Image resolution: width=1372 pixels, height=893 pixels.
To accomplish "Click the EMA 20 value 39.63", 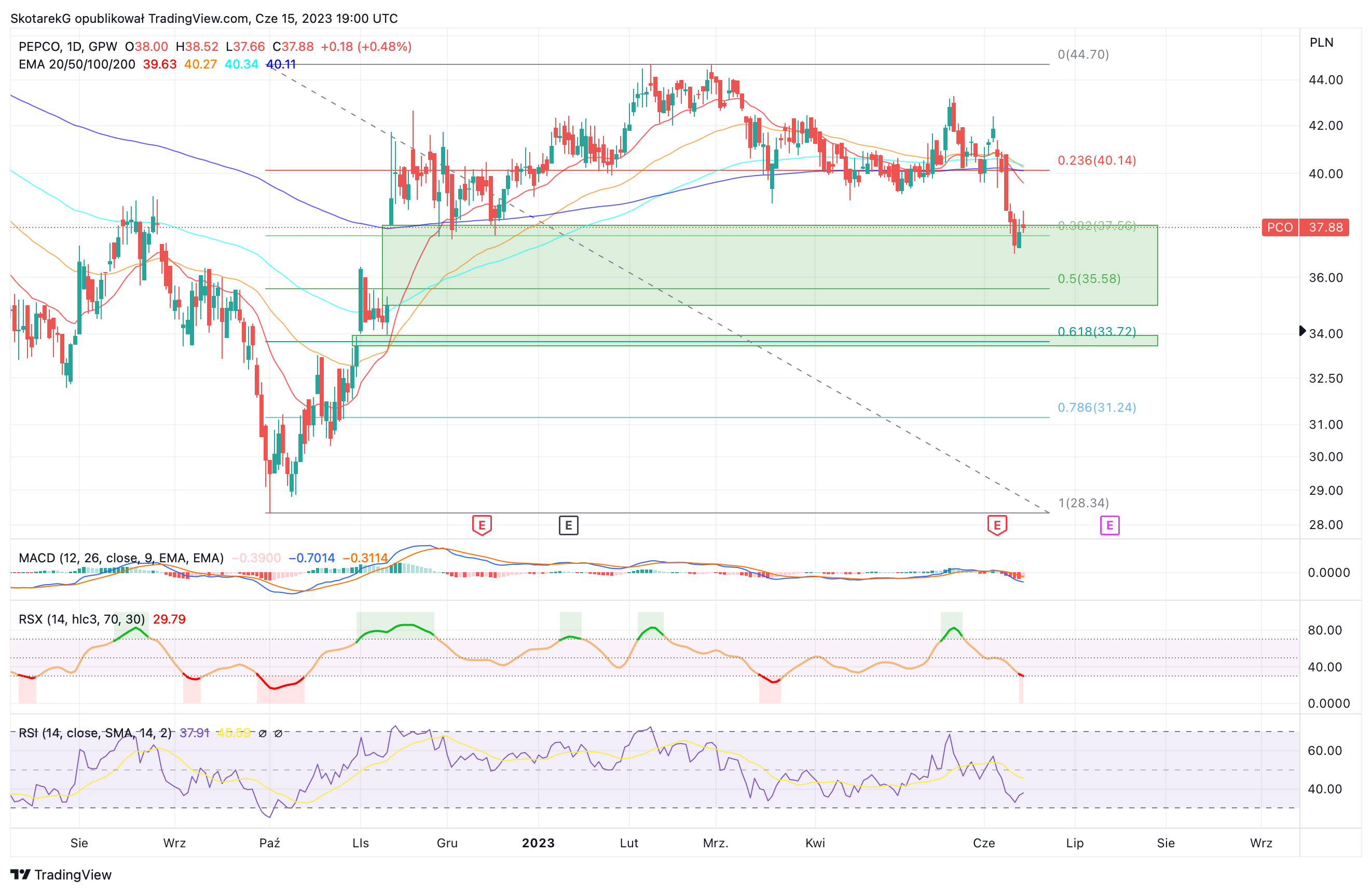I will coord(160,64).
